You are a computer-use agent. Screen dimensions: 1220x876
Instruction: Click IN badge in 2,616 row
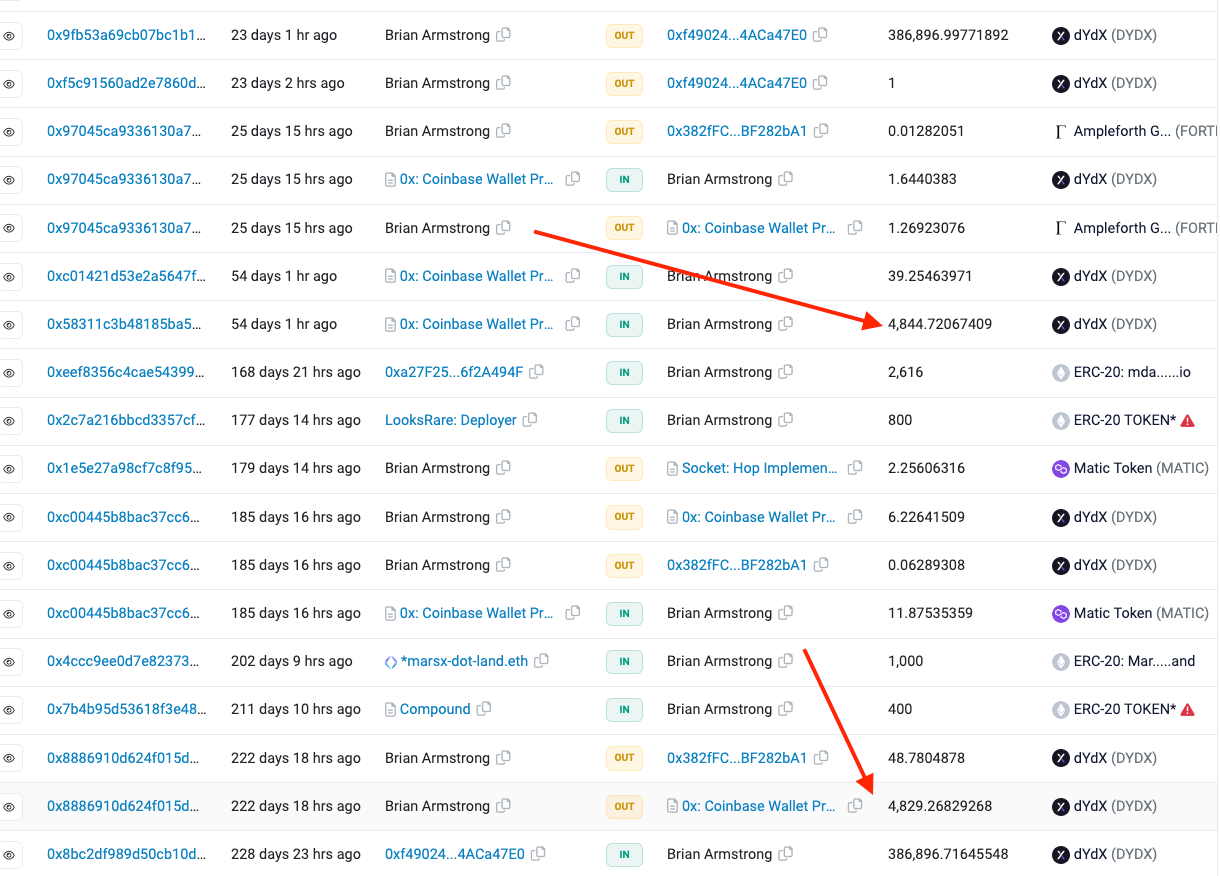click(x=624, y=372)
